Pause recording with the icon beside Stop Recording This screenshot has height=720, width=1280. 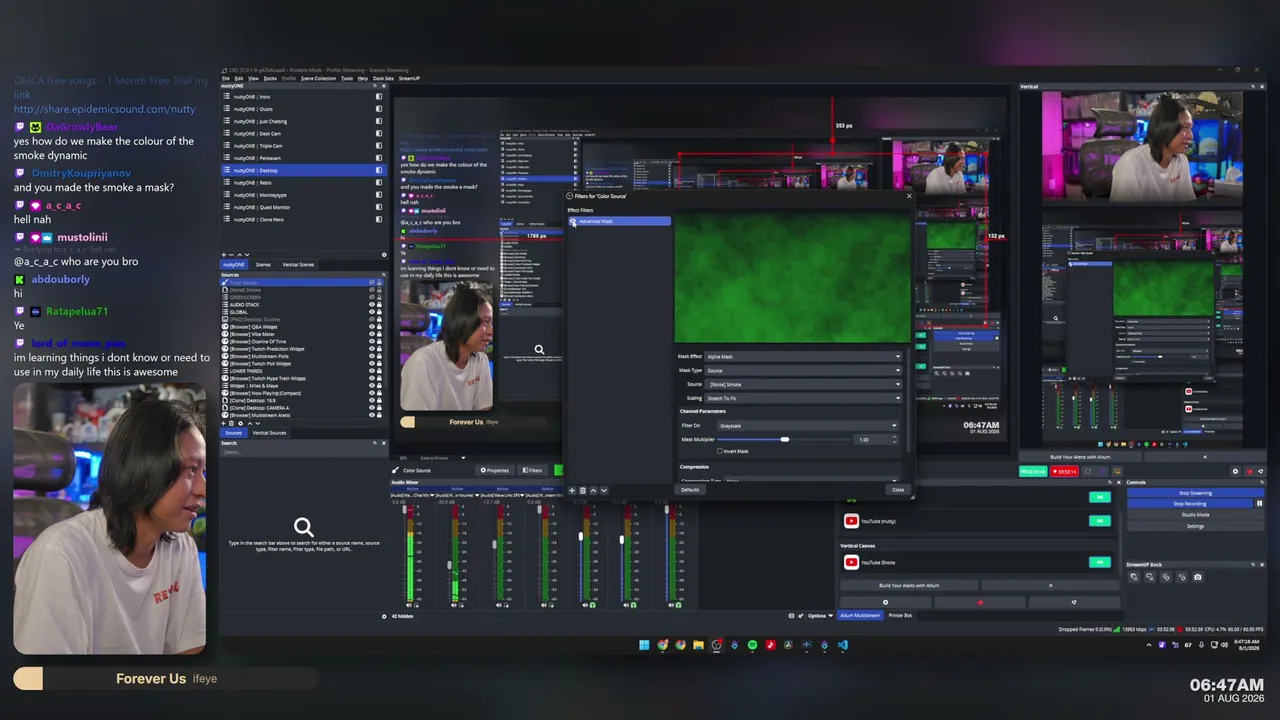point(1259,503)
